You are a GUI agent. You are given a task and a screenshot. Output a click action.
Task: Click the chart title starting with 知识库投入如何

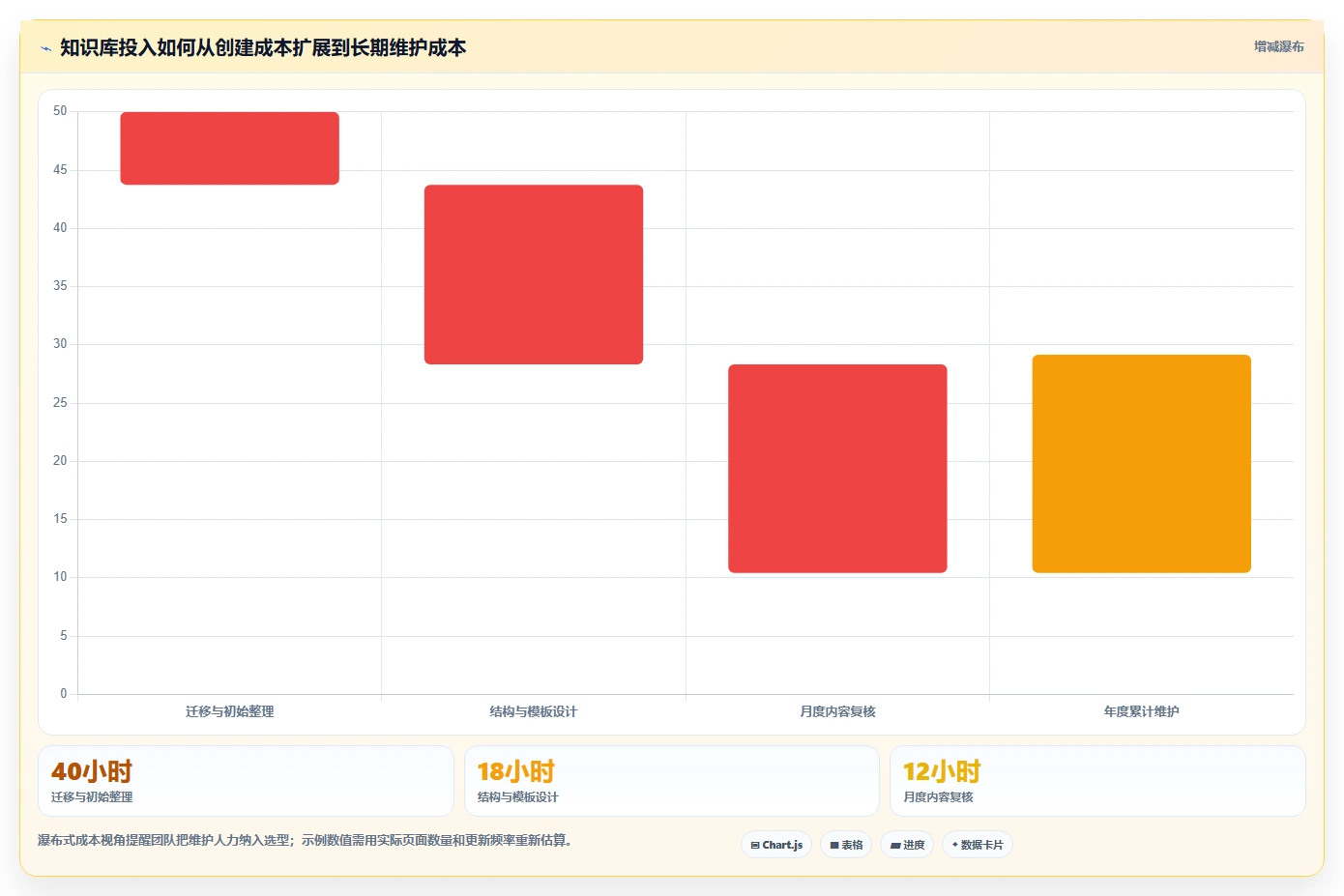click(263, 47)
